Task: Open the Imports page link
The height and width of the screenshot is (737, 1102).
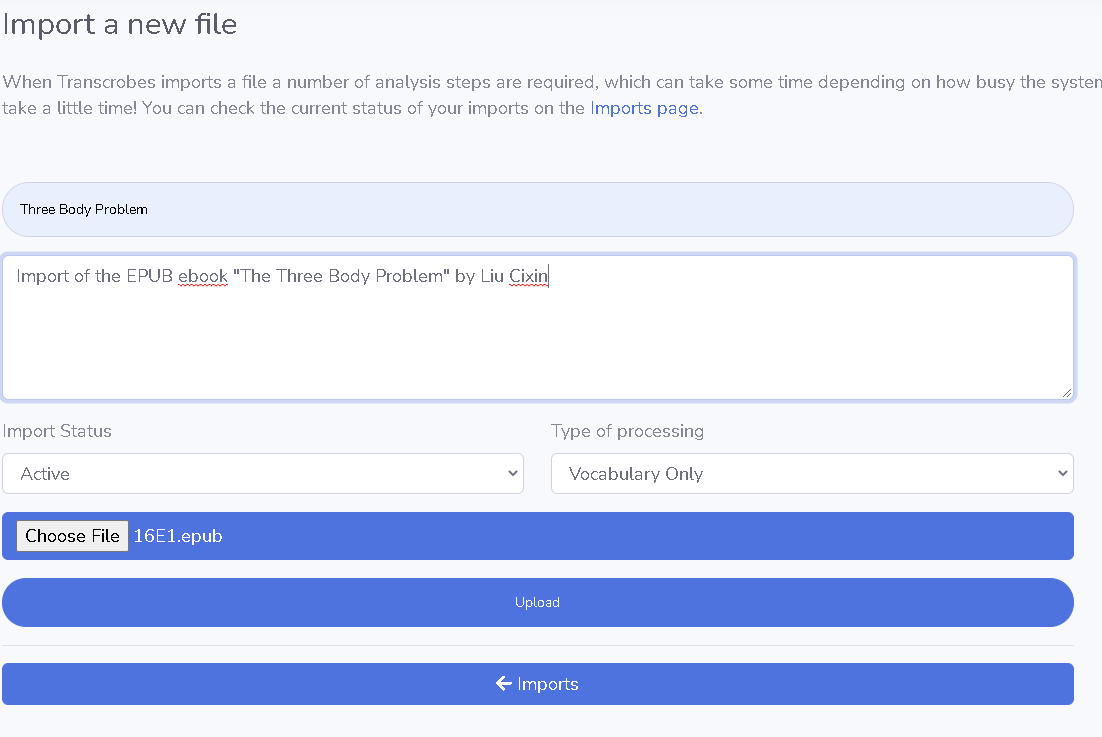Action: point(644,108)
